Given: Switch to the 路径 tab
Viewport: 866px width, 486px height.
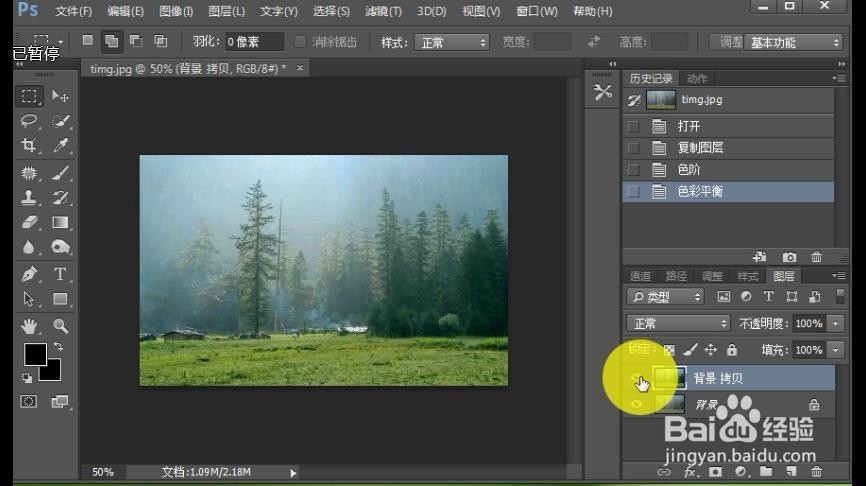Looking at the screenshot, I should (x=676, y=276).
